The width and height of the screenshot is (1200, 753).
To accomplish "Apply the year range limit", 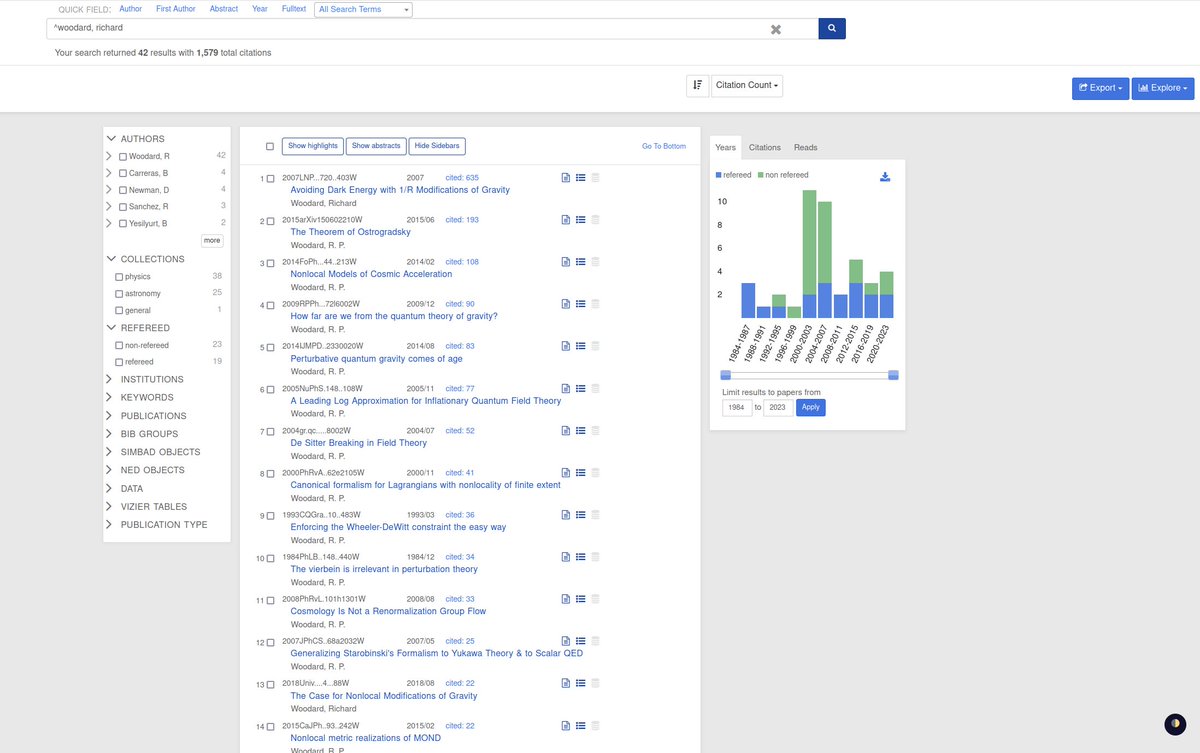I will tap(811, 407).
